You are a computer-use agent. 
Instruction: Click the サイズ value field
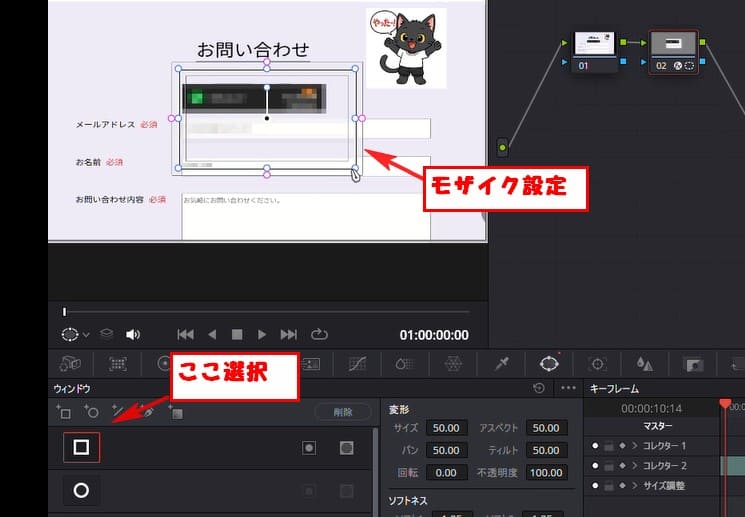point(447,428)
